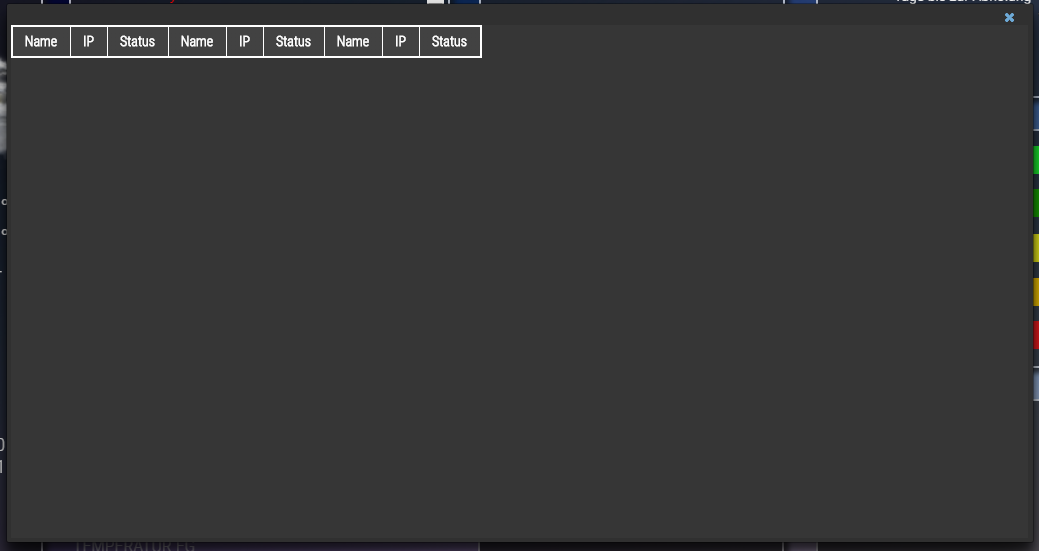The width and height of the screenshot is (1039, 551).
Task: Click the bright green bar at right edge
Action: 1035,160
